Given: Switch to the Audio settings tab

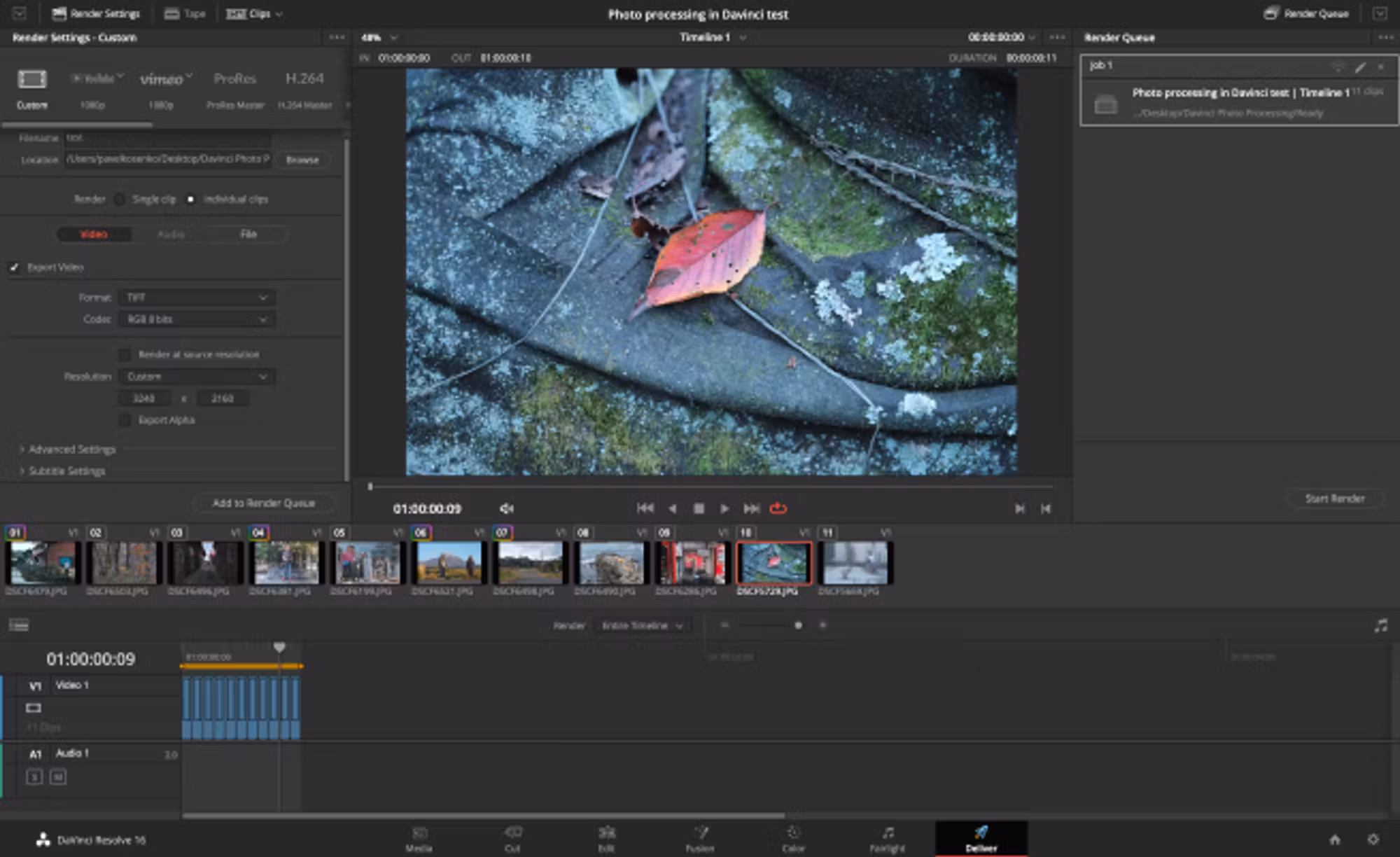Looking at the screenshot, I should pos(171,234).
